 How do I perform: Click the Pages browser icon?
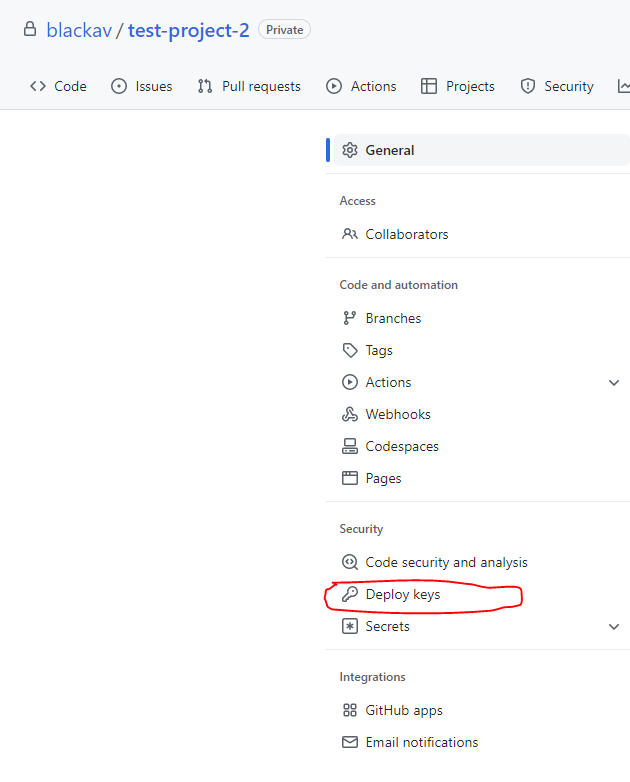click(x=350, y=478)
